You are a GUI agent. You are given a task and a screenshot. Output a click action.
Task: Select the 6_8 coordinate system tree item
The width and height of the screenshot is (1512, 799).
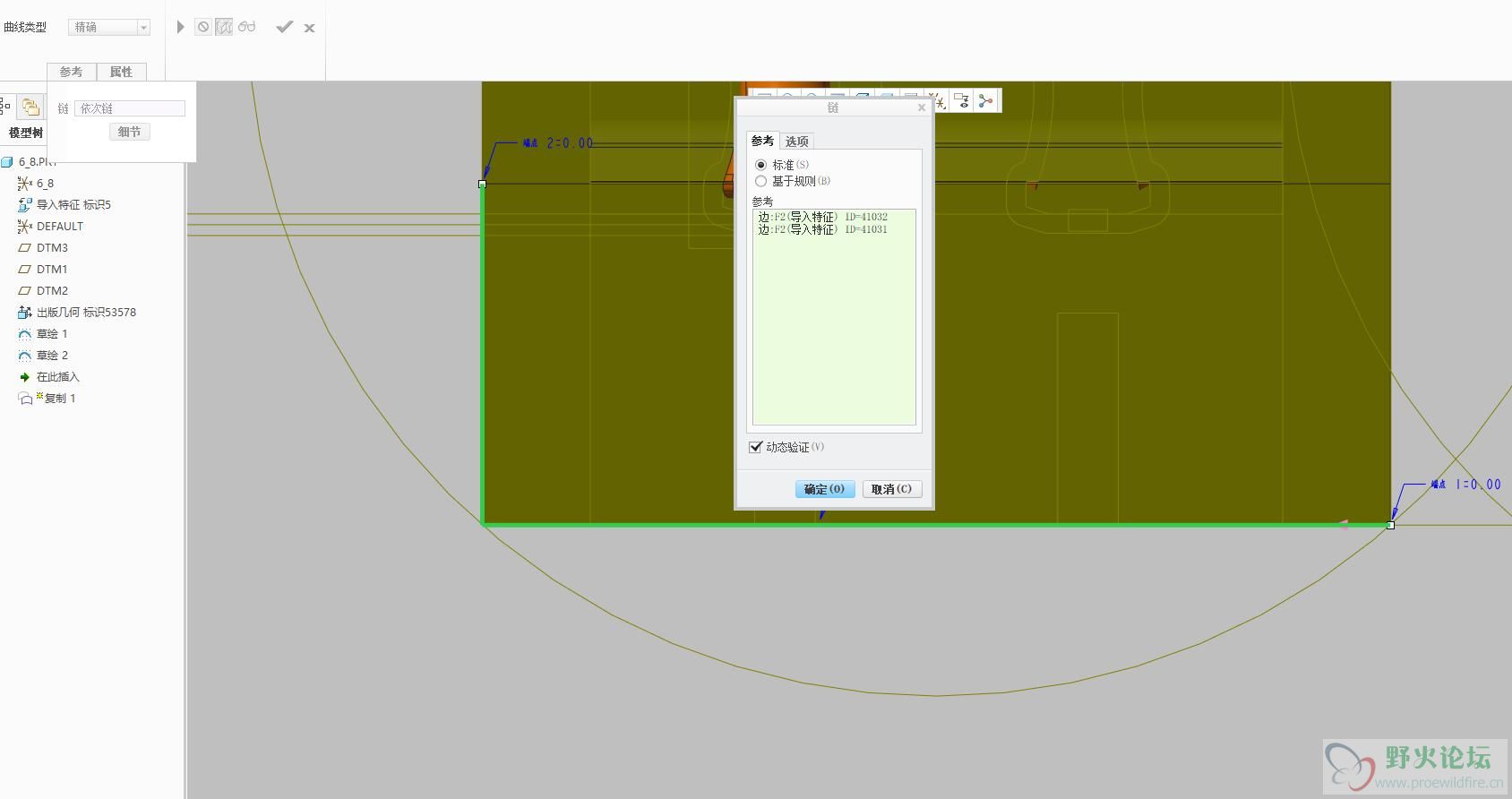coord(36,183)
